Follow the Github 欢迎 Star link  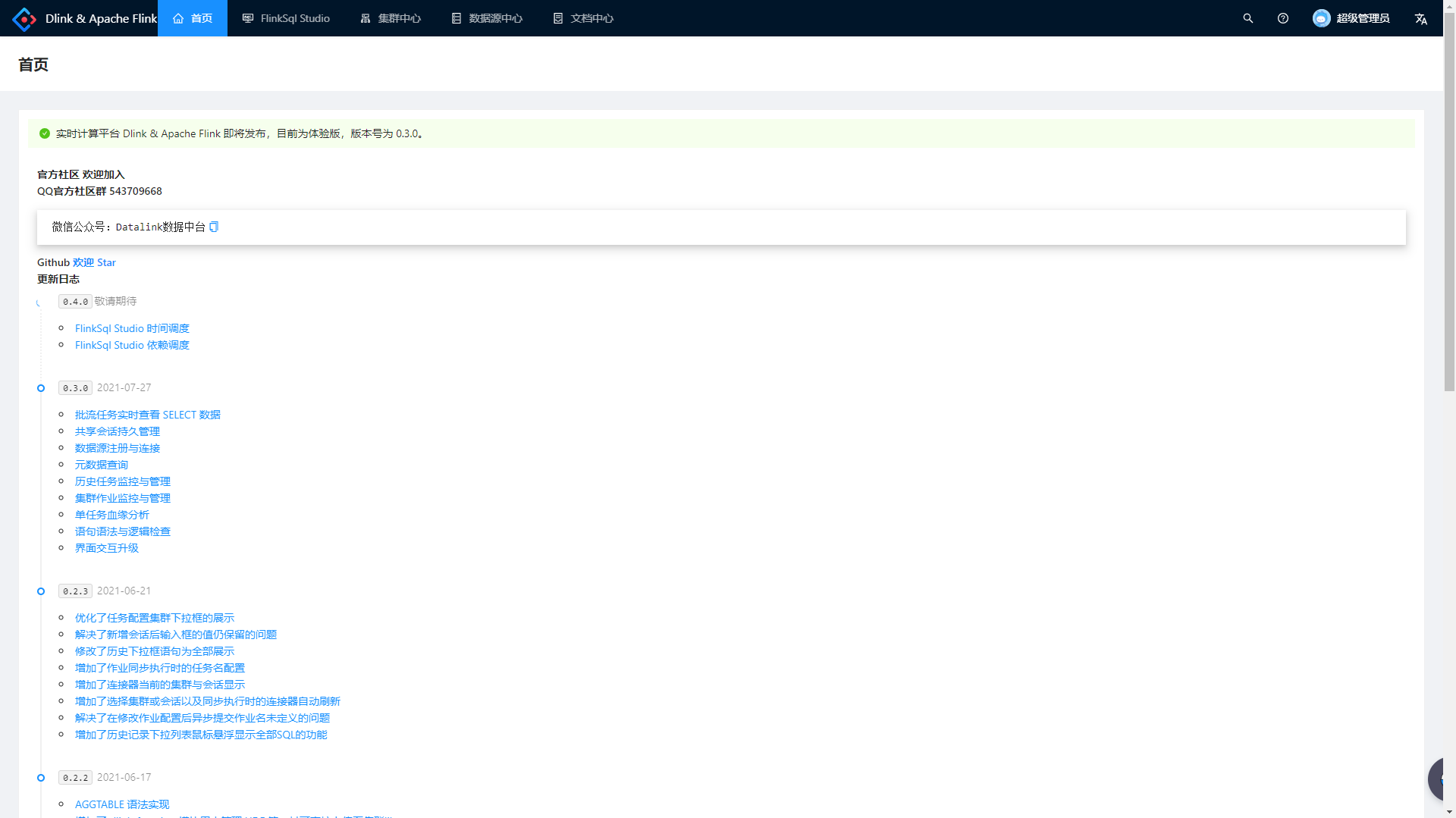tap(94, 262)
